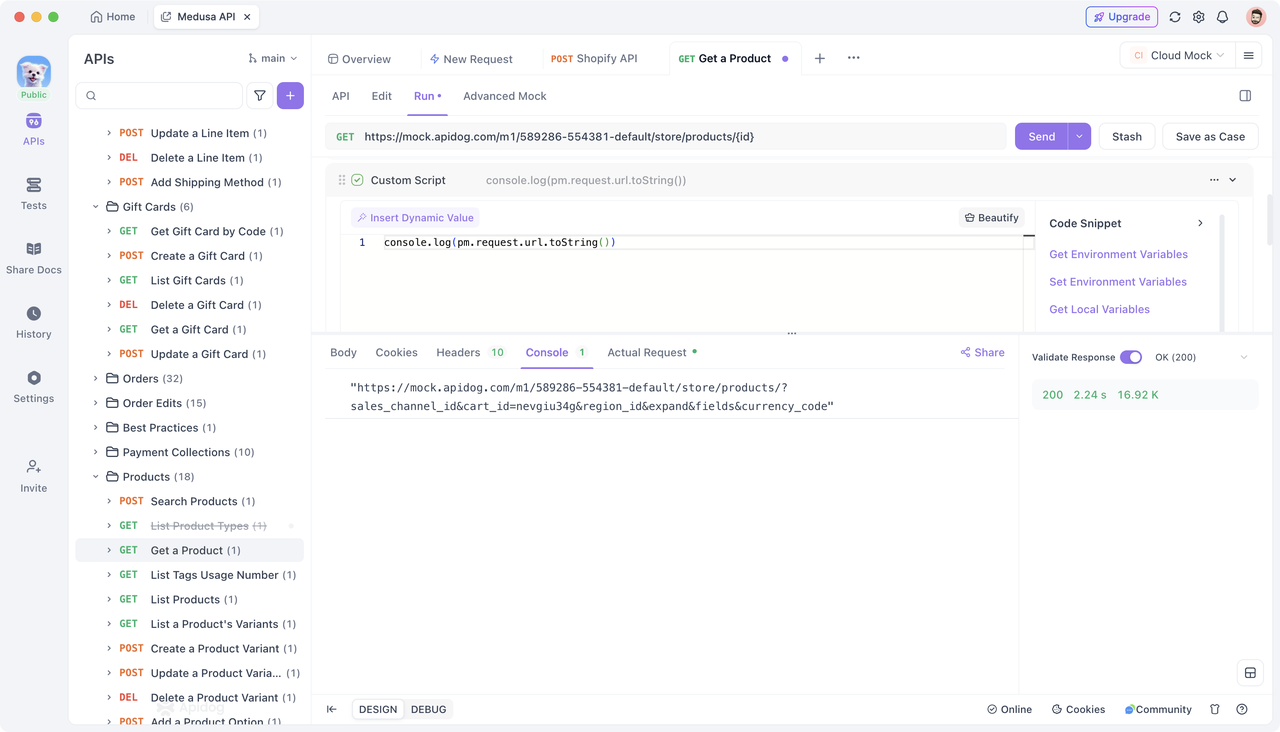Click the Share link in response panel
The width and height of the screenshot is (1280, 732).
tap(982, 352)
